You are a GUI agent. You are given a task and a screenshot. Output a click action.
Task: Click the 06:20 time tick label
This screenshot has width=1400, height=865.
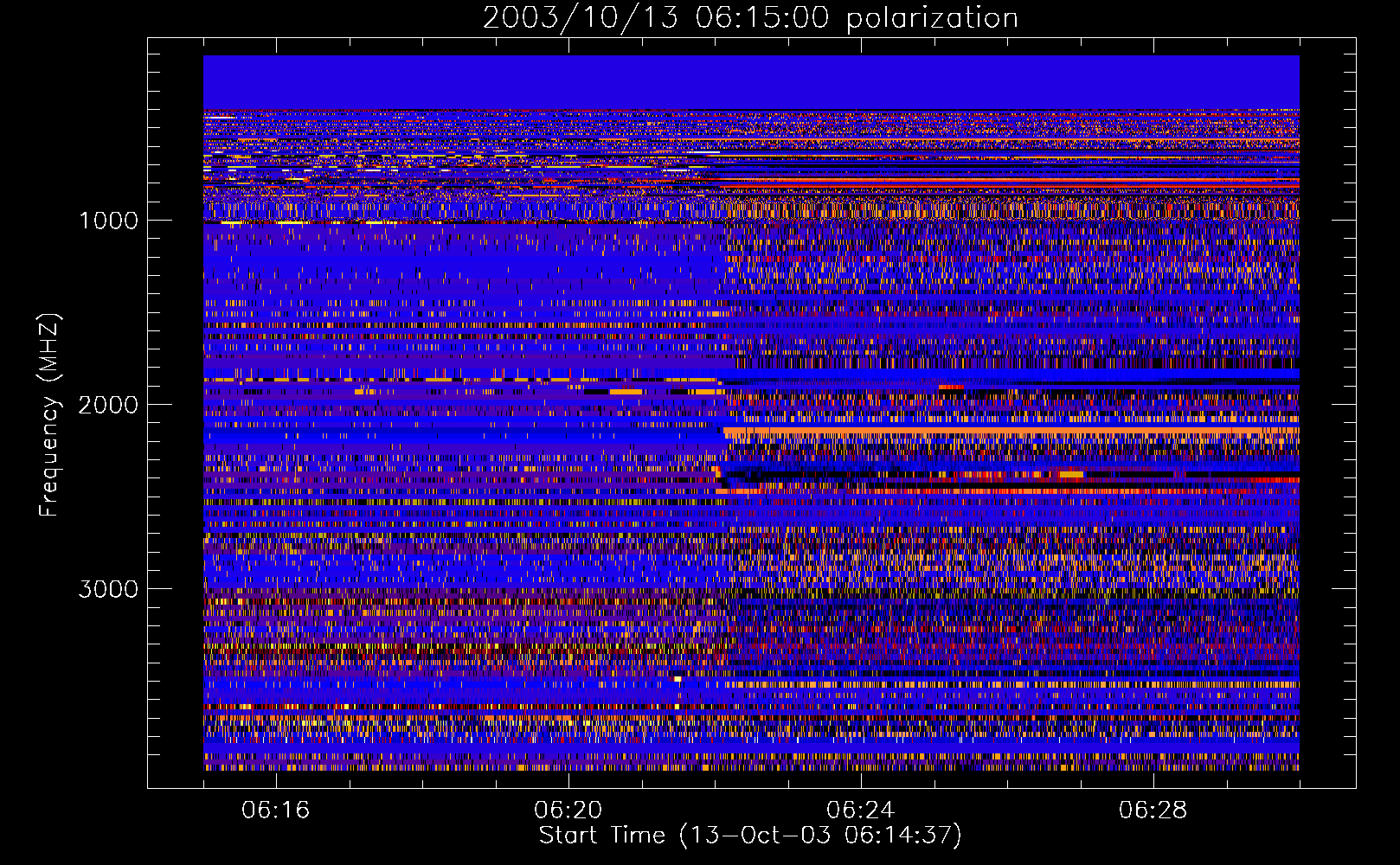pos(568,811)
